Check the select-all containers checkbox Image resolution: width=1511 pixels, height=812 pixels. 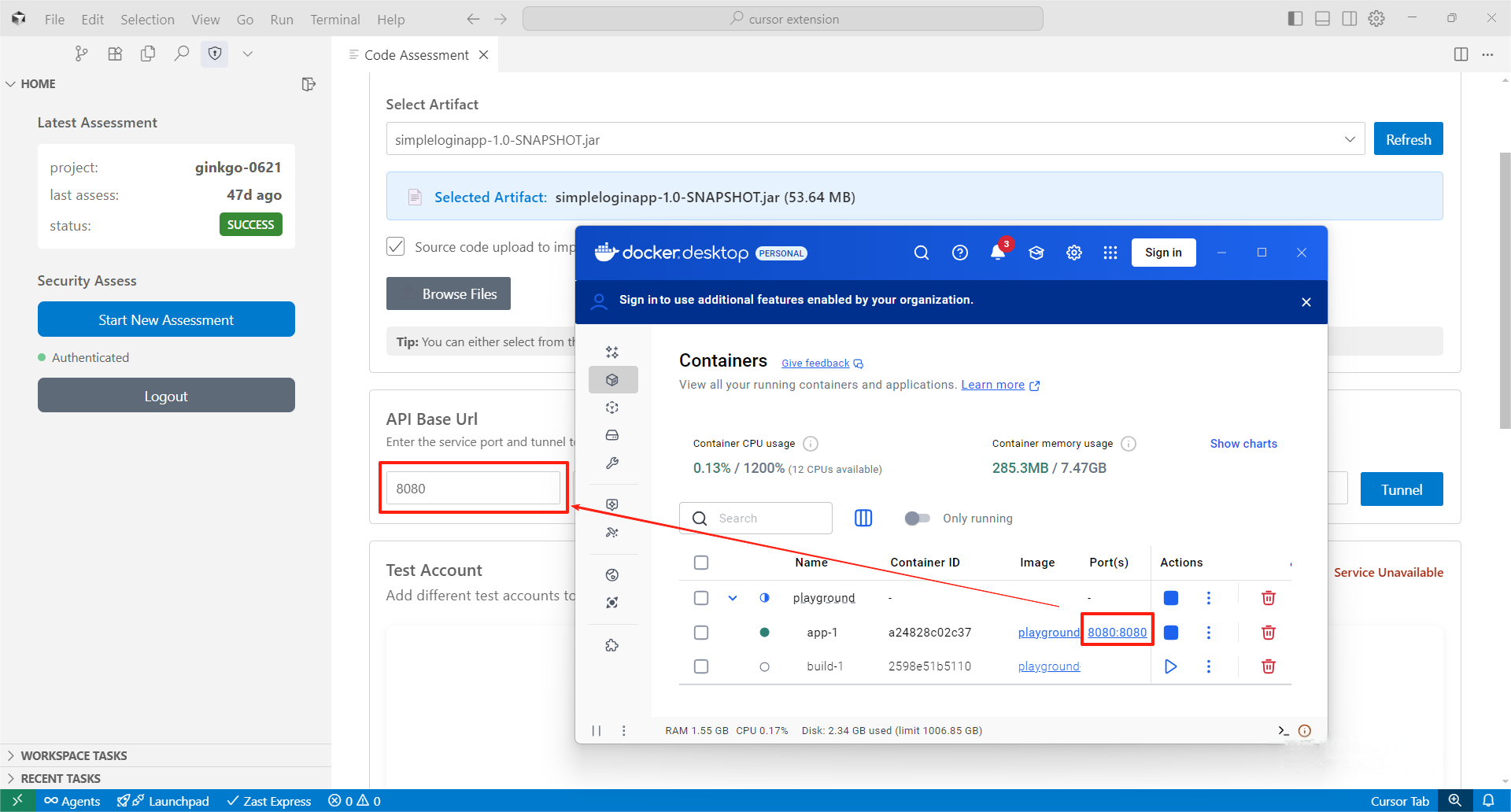(x=701, y=563)
